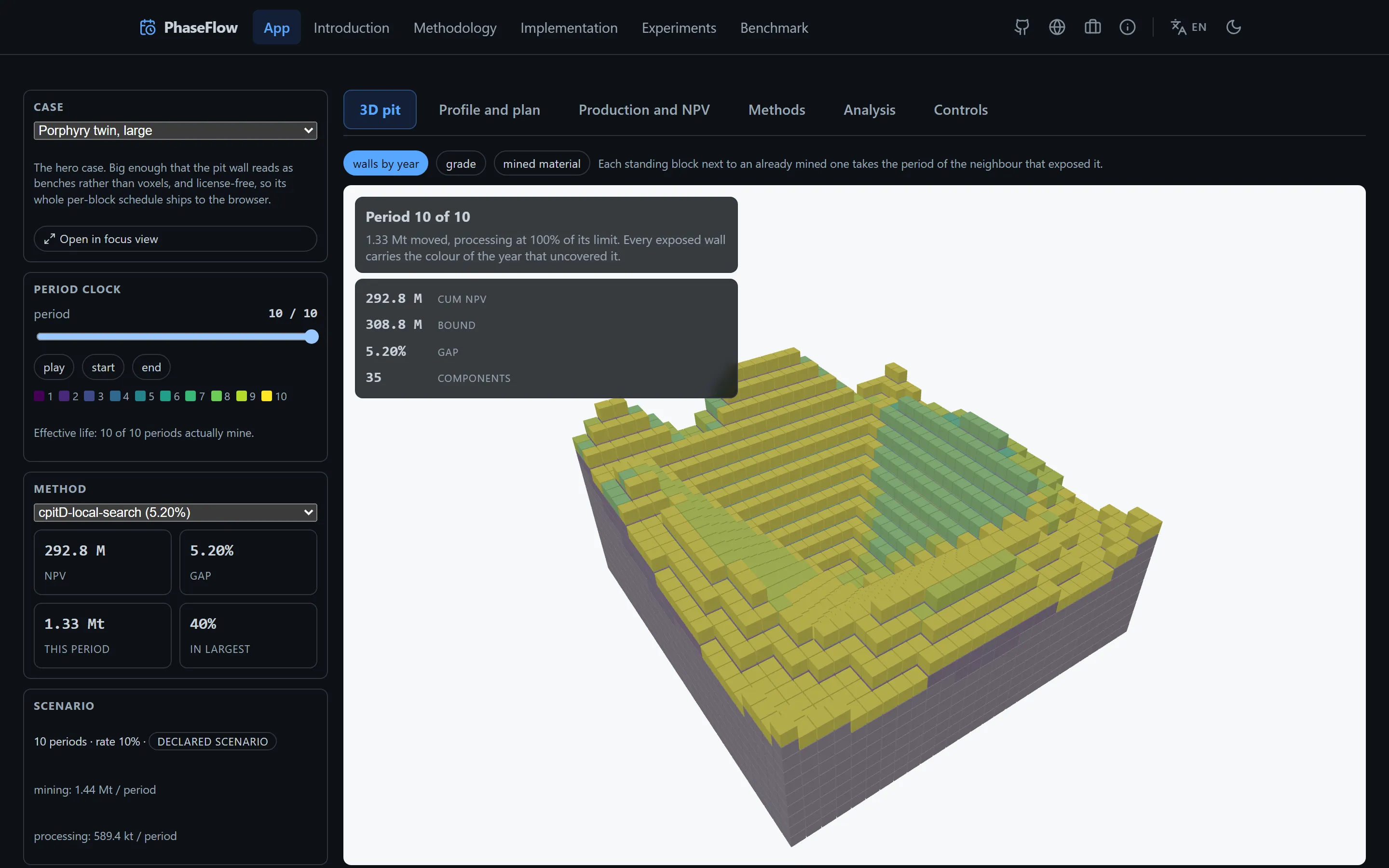The height and width of the screenshot is (868, 1389).
Task: Click the globe website icon
Action: coord(1057,27)
